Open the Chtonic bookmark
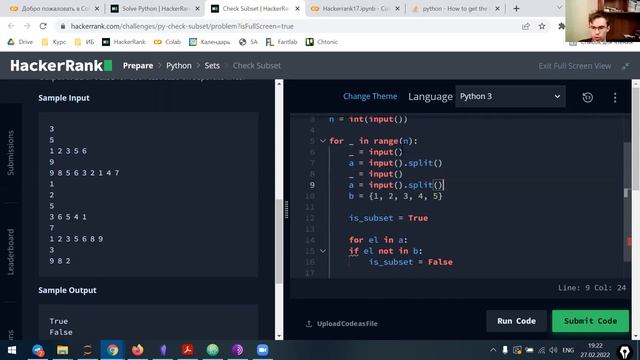The width and height of the screenshot is (640, 360). coord(322,42)
